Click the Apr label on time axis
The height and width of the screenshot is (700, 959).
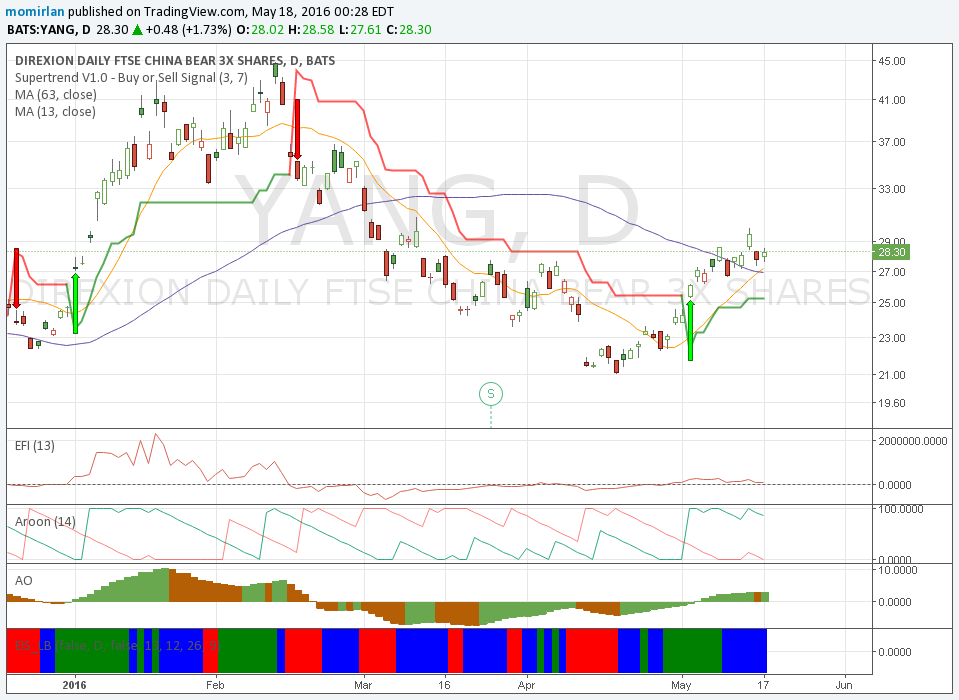[527, 685]
